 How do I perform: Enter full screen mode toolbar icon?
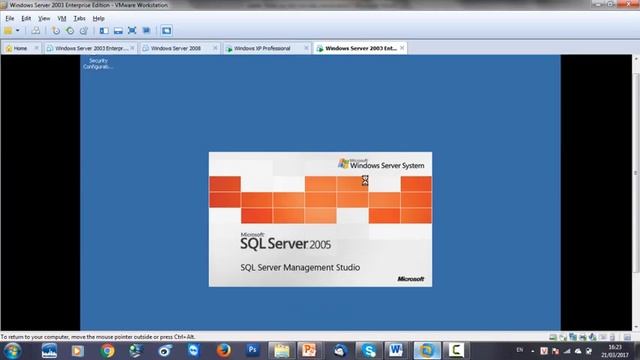[132, 31]
